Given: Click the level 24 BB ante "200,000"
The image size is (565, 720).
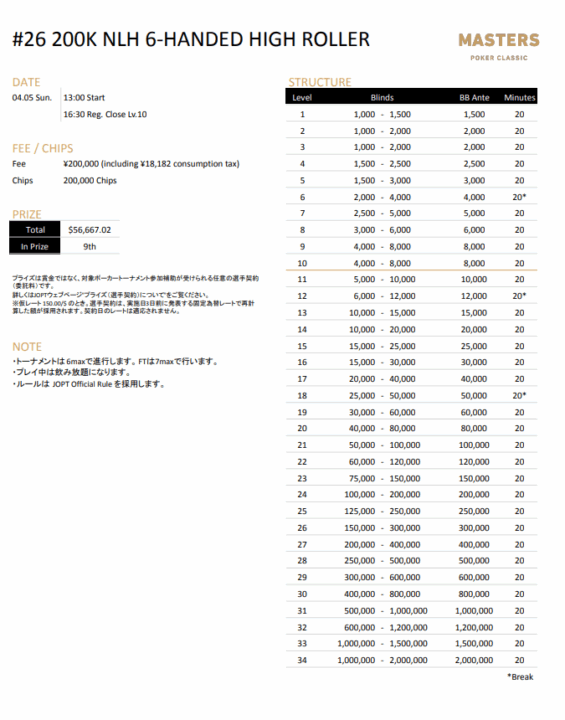Looking at the screenshot, I should click(474, 495).
